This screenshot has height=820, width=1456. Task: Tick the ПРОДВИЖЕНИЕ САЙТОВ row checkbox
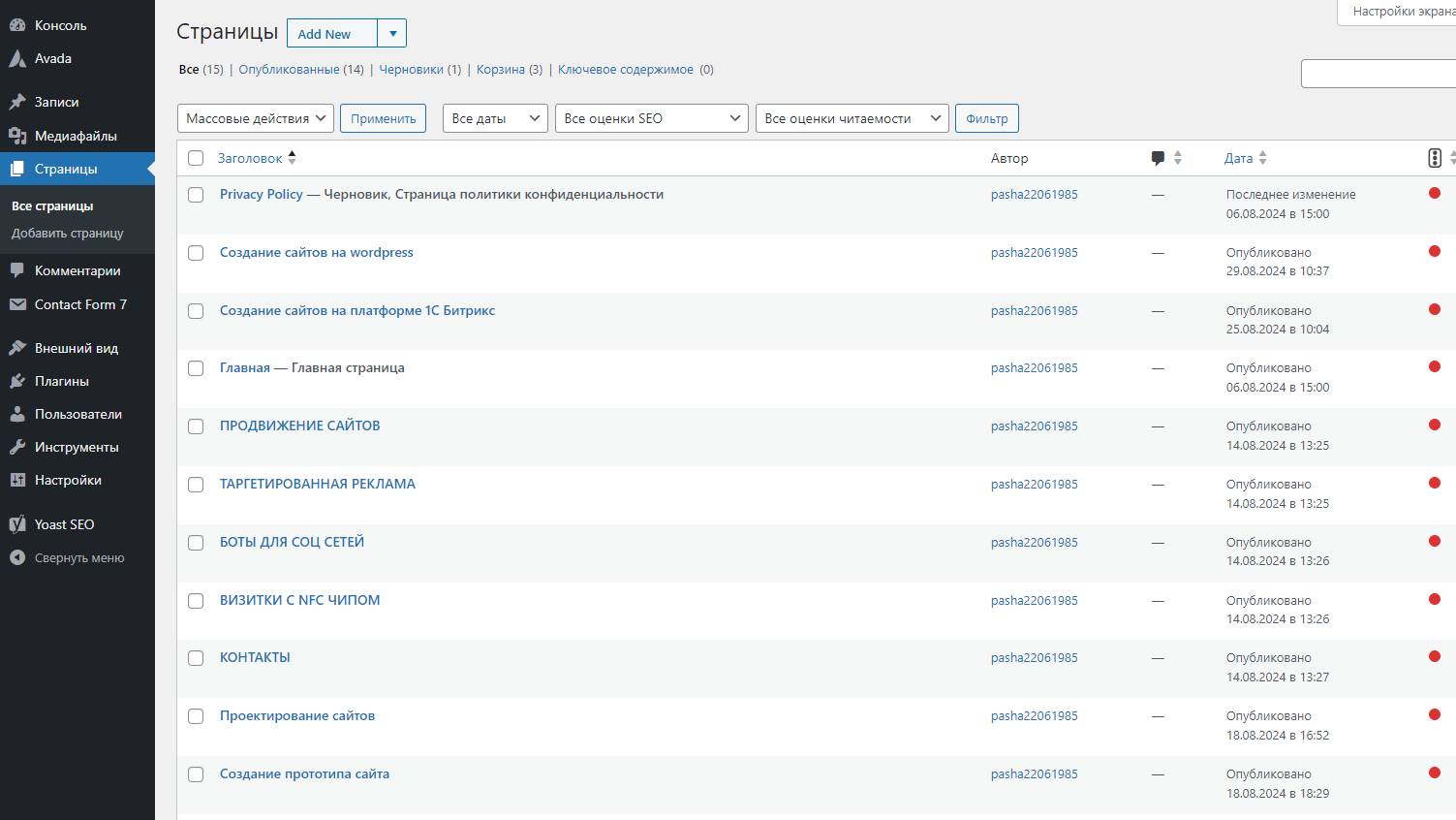(196, 426)
